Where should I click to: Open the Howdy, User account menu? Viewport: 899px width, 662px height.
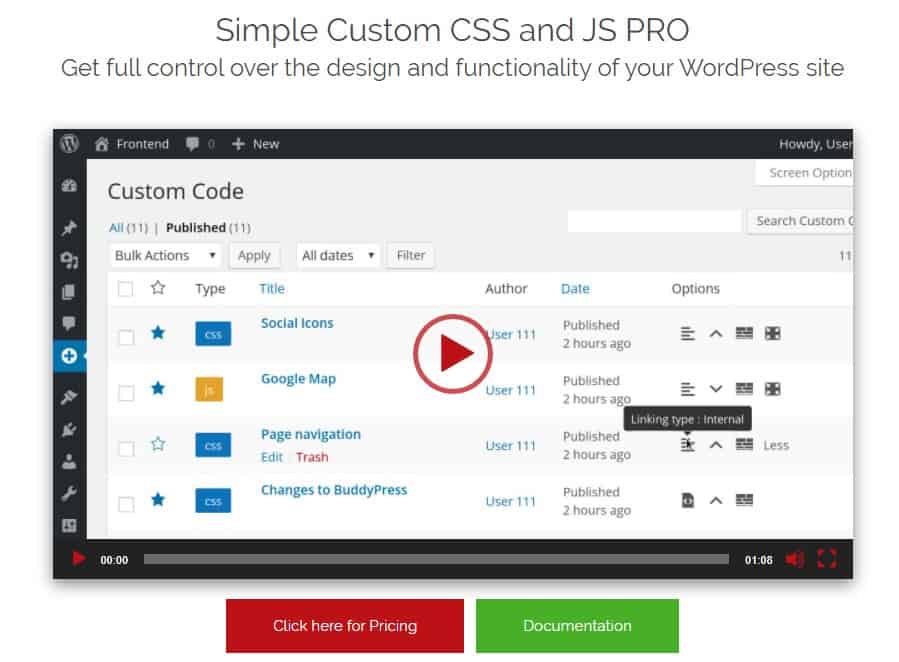[x=815, y=144]
